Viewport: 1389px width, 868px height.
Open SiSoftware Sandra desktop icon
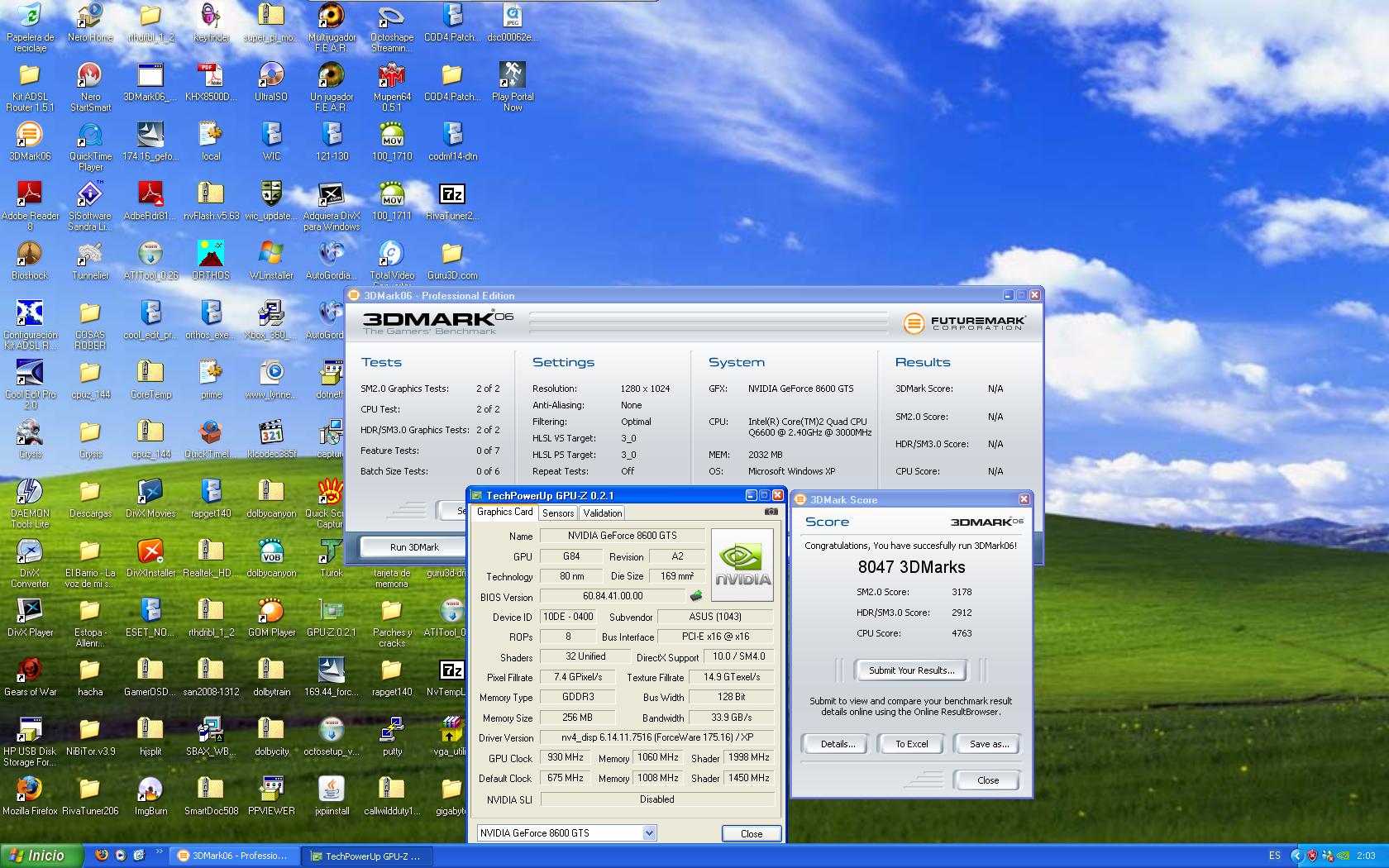[x=90, y=205]
